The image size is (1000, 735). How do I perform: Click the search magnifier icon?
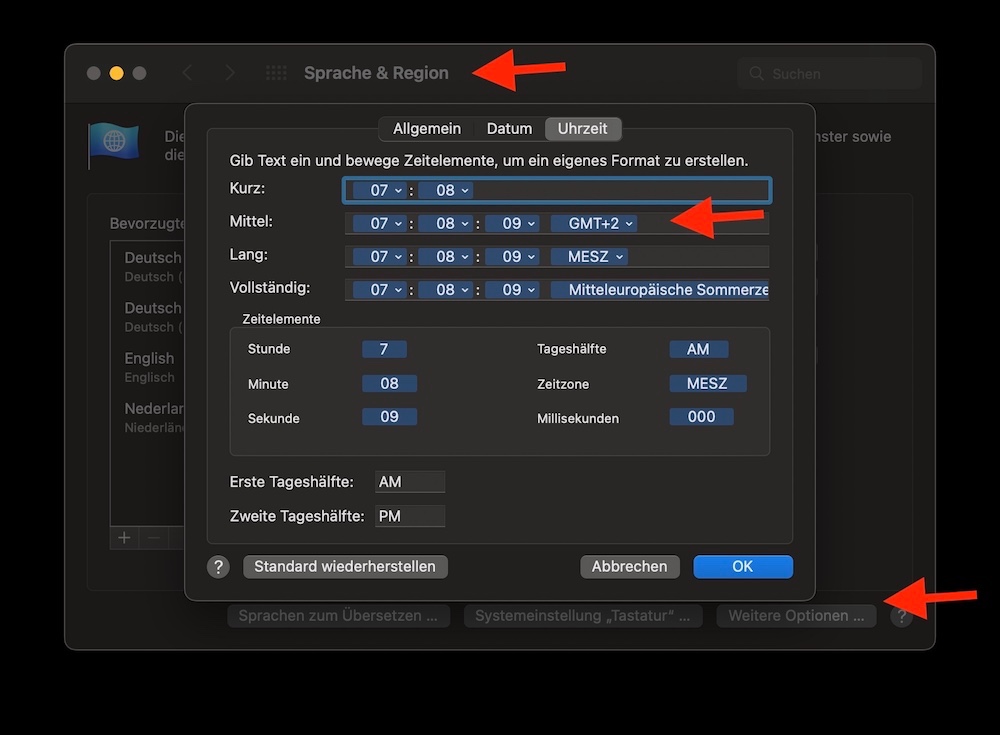(x=756, y=73)
